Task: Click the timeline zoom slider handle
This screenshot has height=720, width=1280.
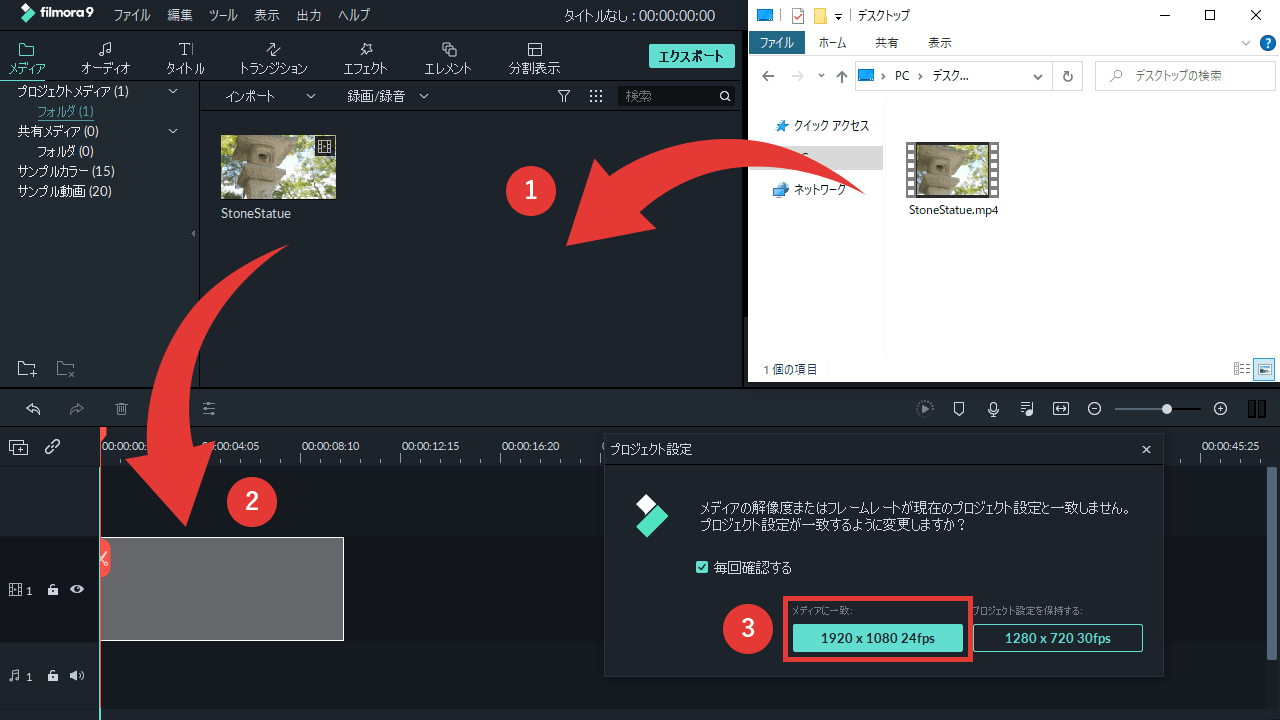Action: (1167, 409)
